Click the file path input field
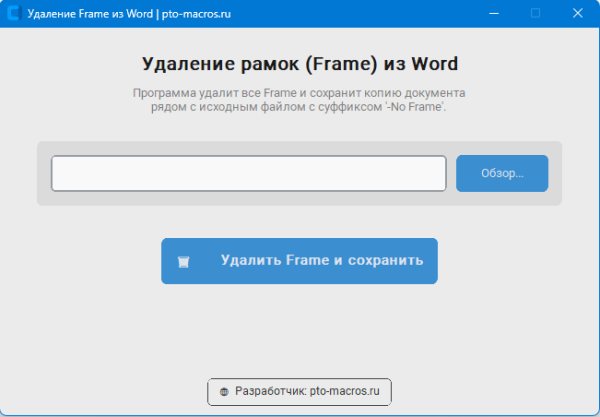 [249, 173]
